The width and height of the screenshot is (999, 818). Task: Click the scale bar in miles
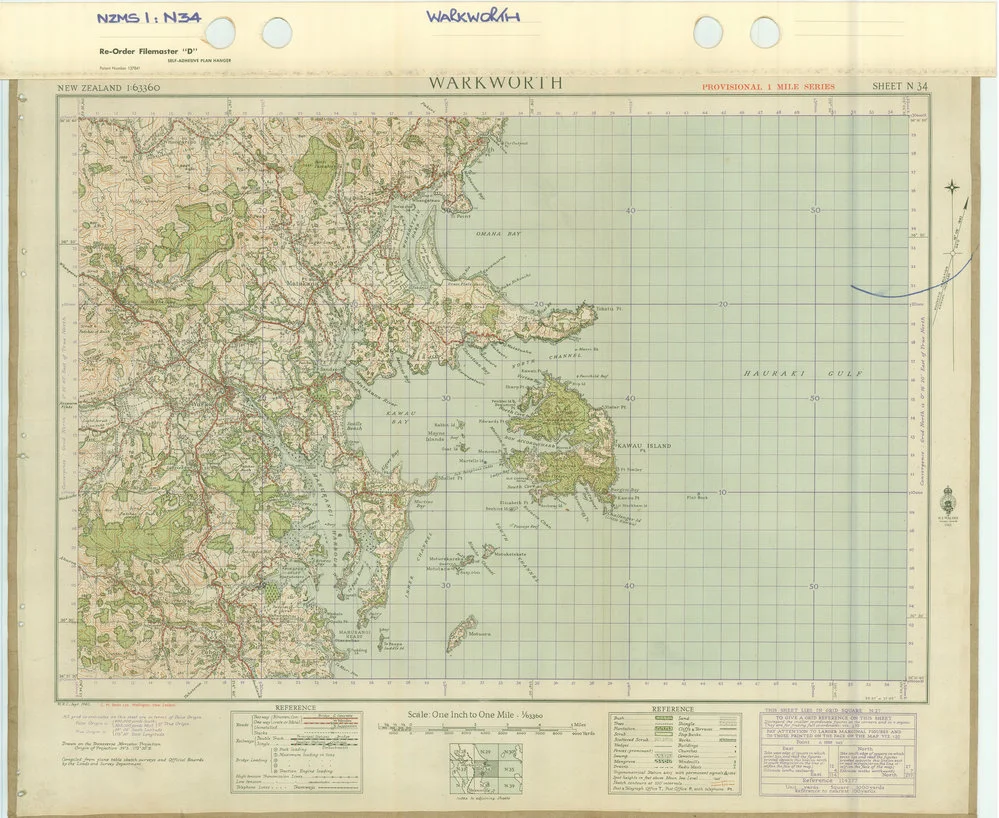475,728
